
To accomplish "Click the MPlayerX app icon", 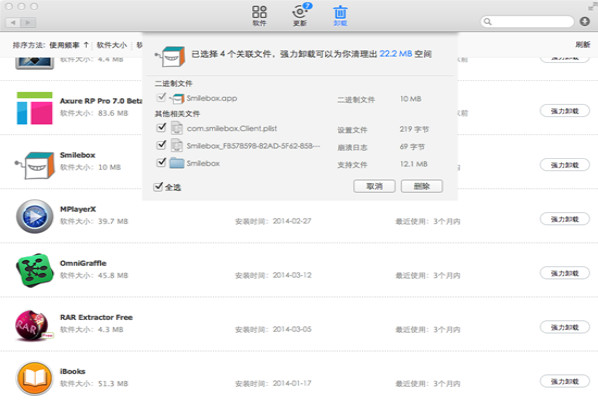I will 35,216.
